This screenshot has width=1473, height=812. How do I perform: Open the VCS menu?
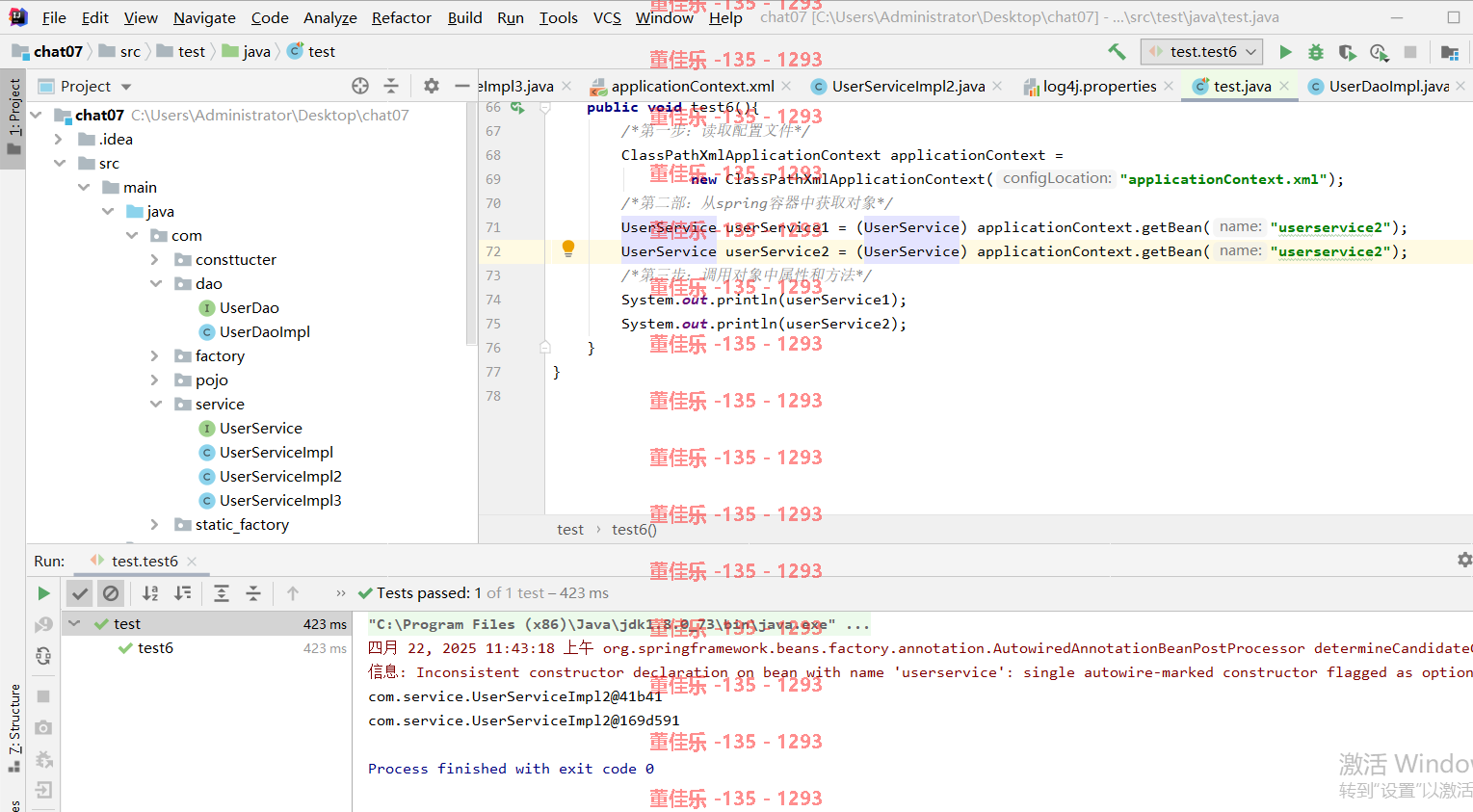[607, 17]
